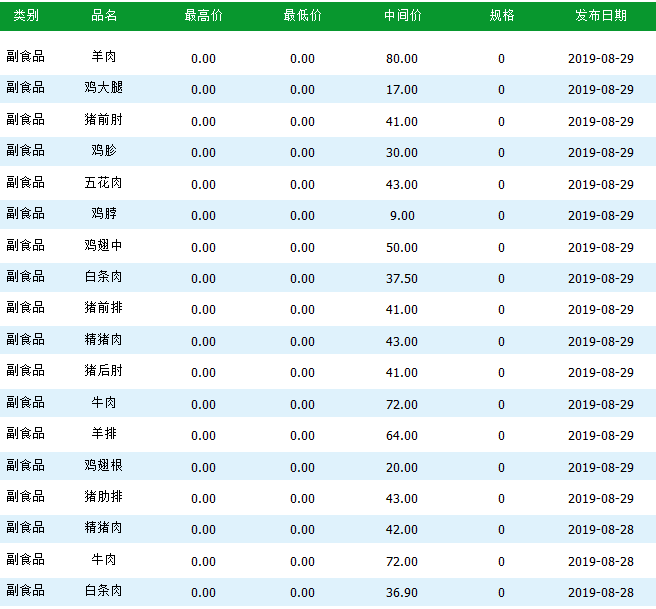Viewport: 656px width, 609px height.
Task: Select the 五花肉 product name cell
Action: point(104,182)
